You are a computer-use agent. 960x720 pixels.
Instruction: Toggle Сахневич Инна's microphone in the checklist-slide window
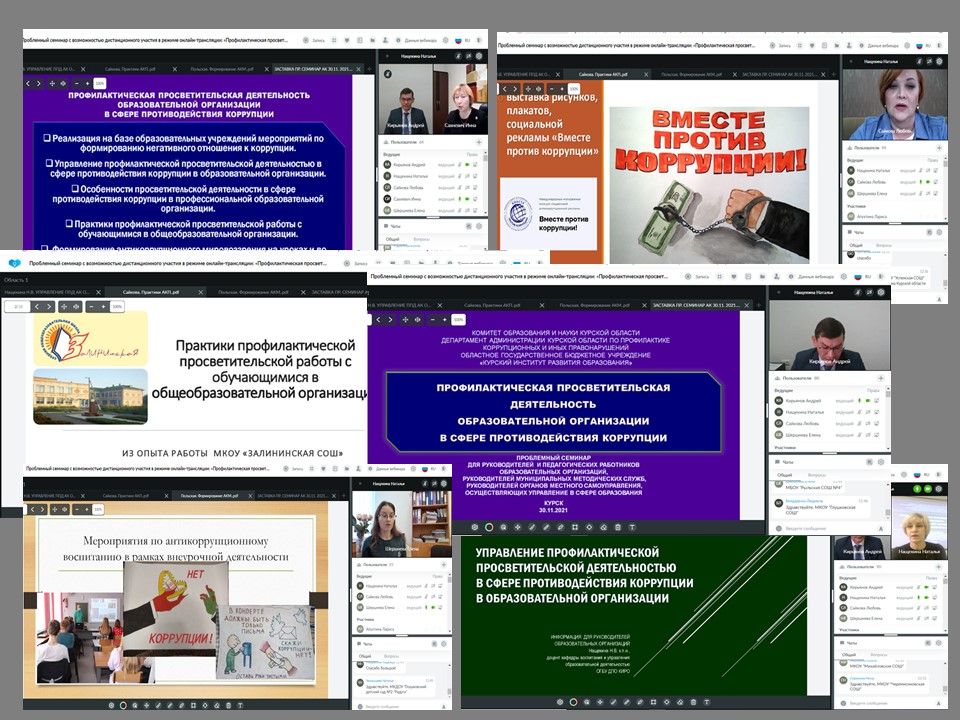(459, 199)
